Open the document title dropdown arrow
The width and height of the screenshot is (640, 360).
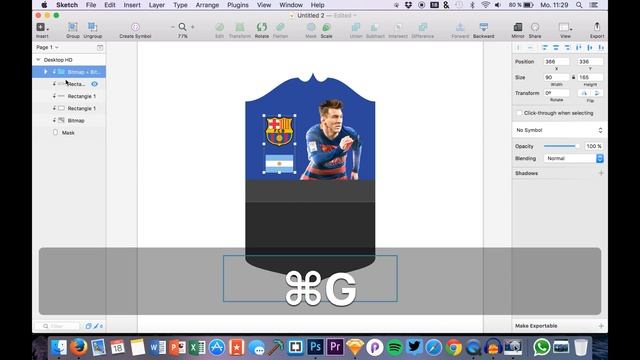click(x=355, y=16)
